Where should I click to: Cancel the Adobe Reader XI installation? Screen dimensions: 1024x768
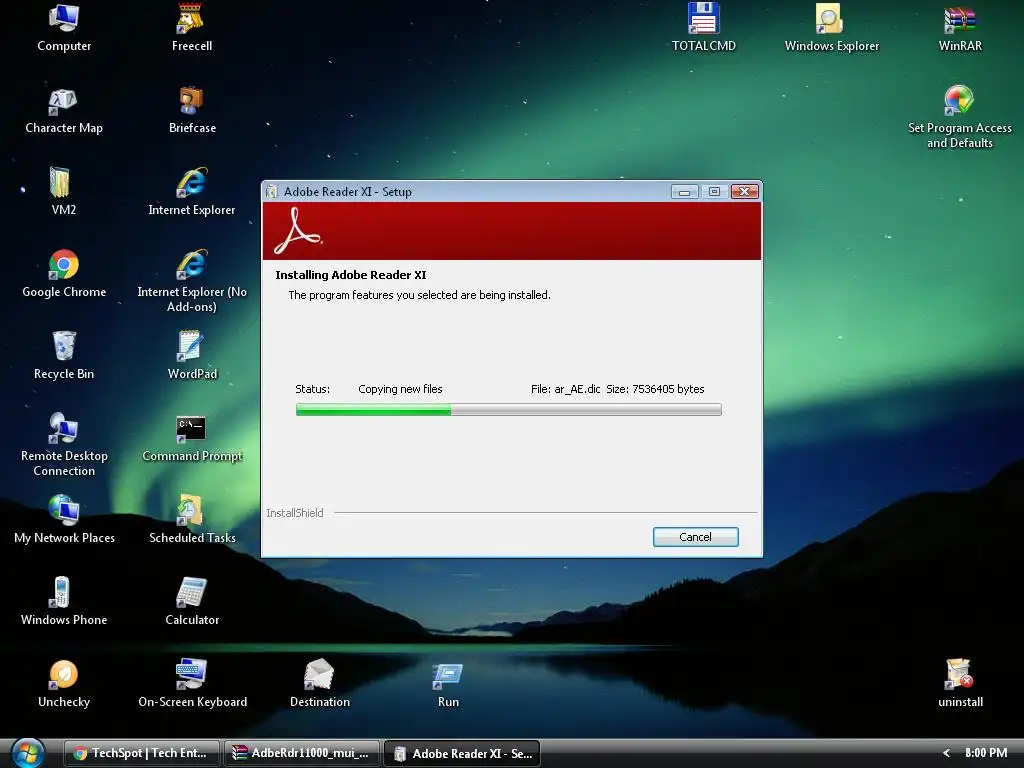(x=696, y=537)
